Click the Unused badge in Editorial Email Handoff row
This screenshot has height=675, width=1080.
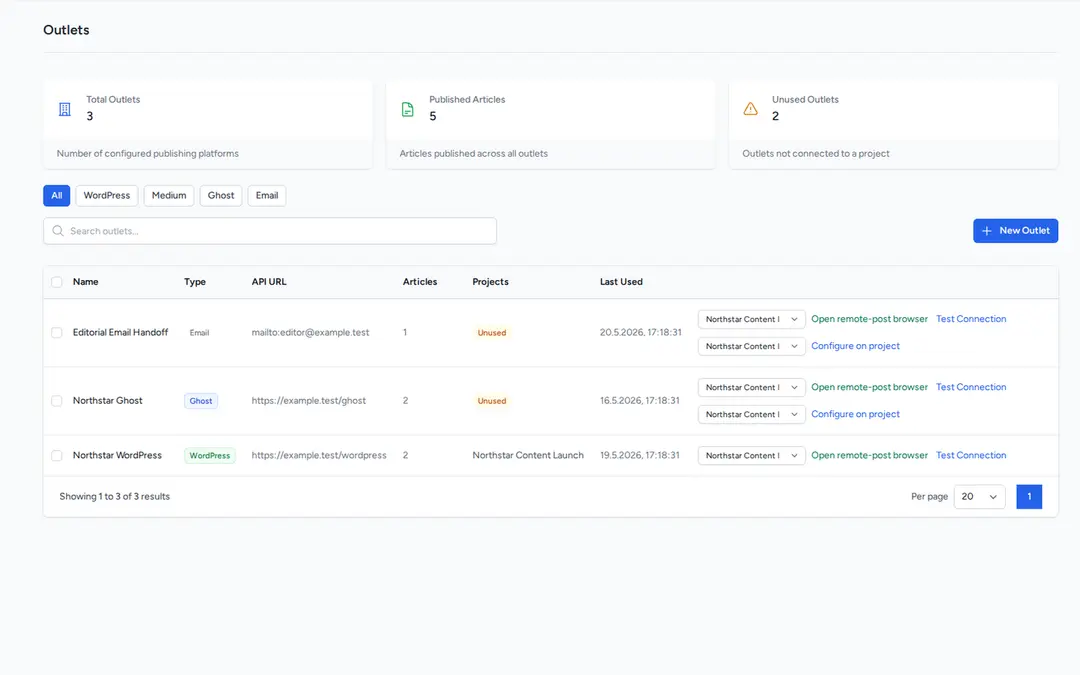click(492, 333)
